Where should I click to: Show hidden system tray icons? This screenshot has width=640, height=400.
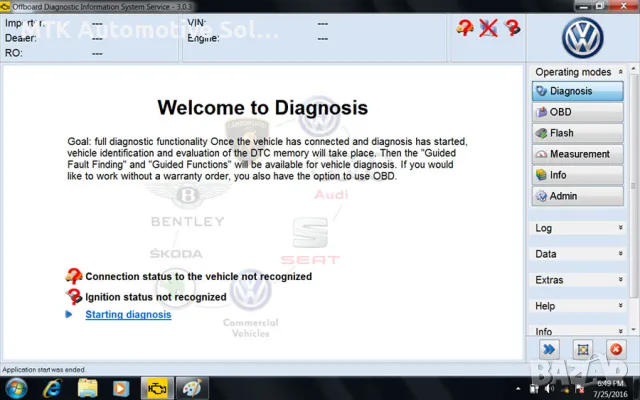(x=518, y=389)
